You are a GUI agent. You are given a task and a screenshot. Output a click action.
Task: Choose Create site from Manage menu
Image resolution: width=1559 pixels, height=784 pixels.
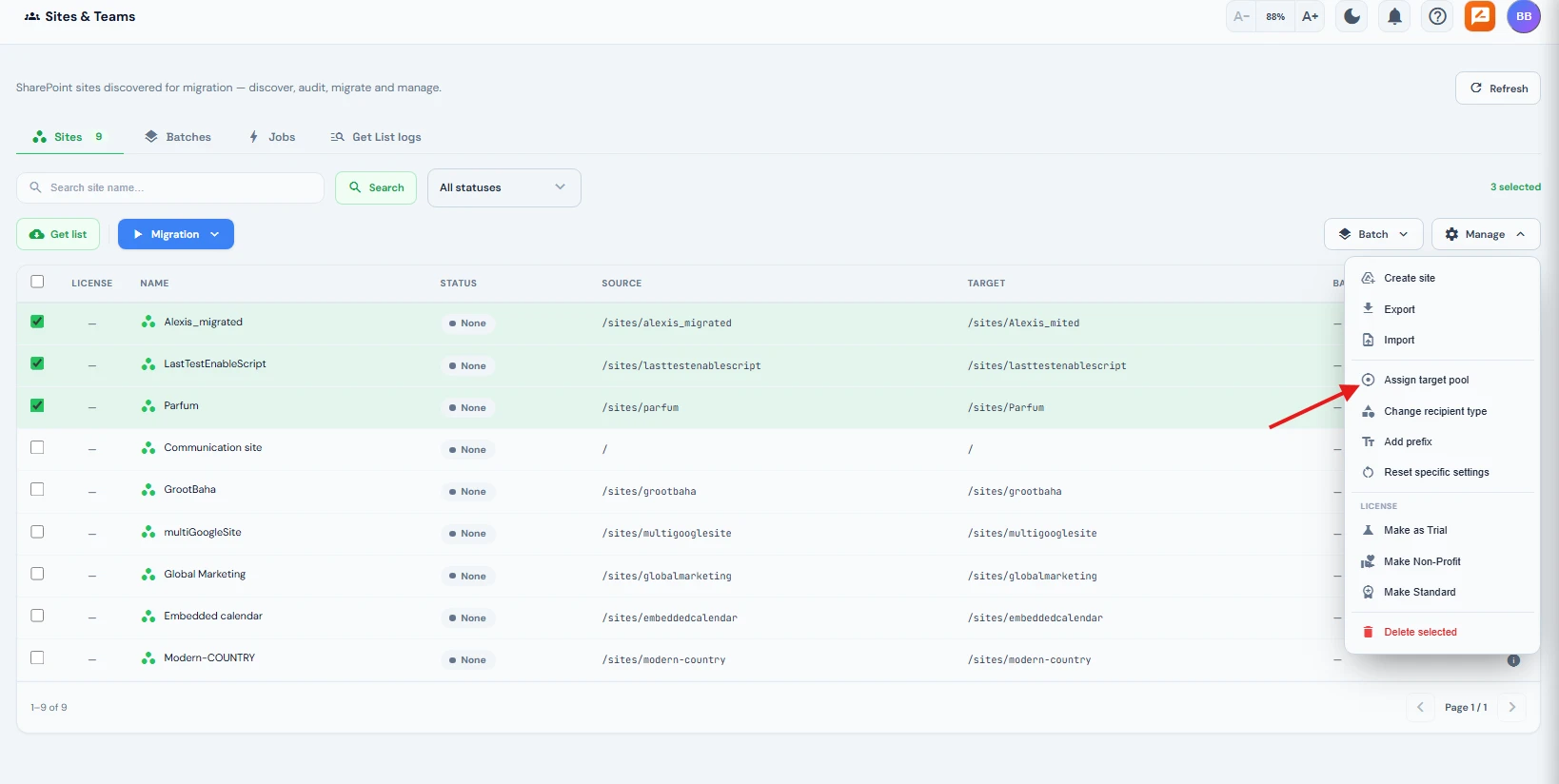point(1442,278)
